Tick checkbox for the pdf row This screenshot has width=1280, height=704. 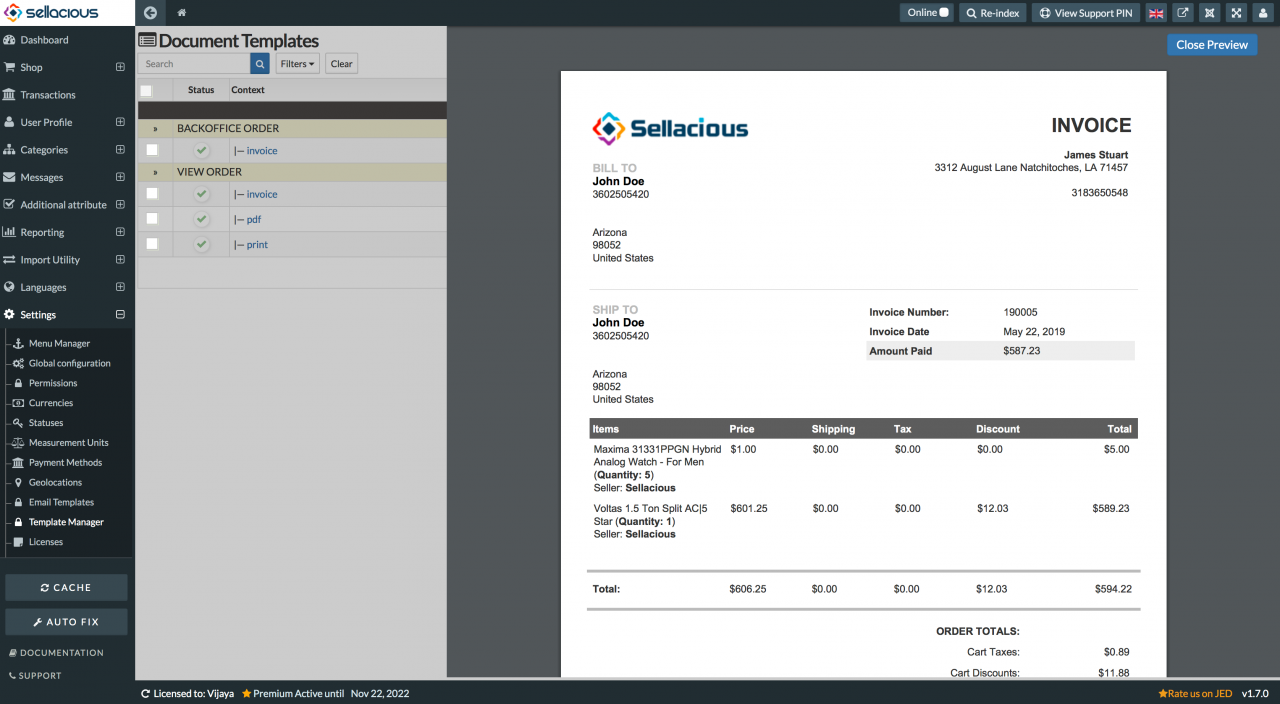(x=152, y=219)
